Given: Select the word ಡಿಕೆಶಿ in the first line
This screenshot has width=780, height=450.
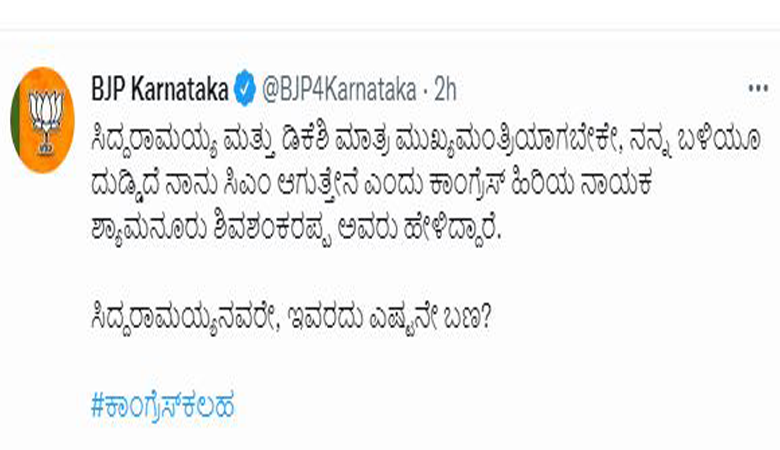Looking at the screenshot, I should tap(301, 140).
